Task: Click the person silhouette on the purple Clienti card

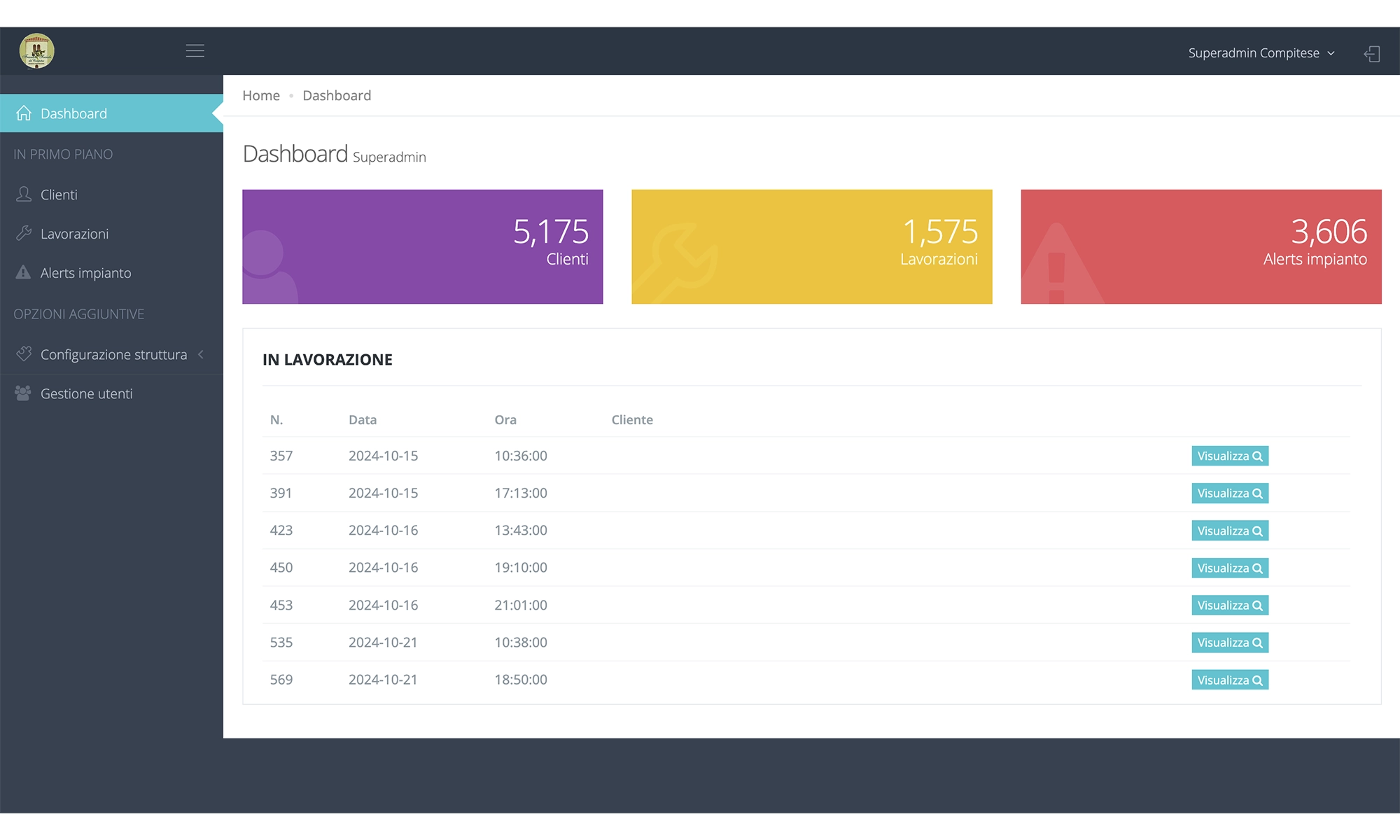Action: click(270, 267)
